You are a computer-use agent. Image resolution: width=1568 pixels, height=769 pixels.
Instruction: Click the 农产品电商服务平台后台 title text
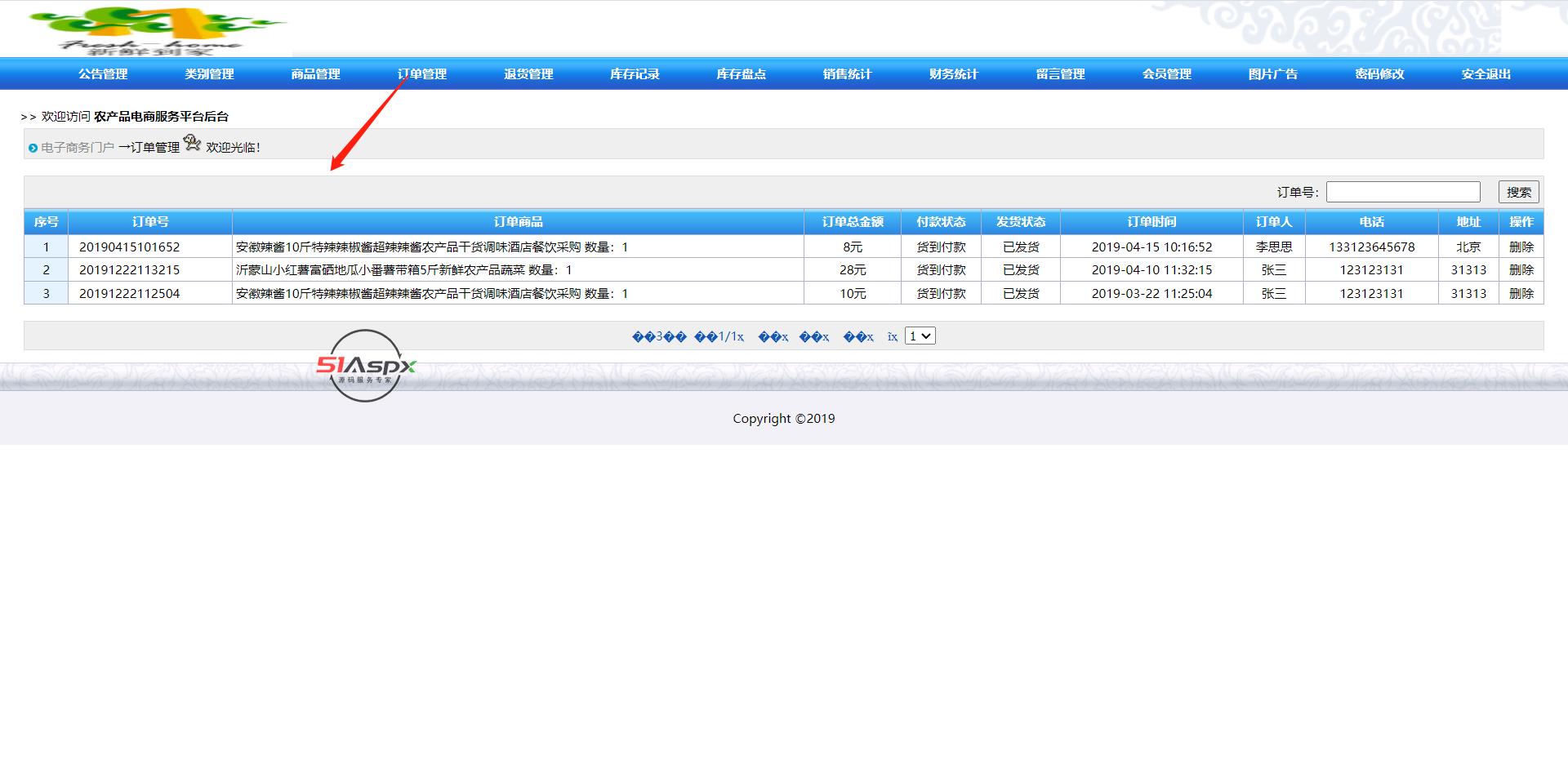coord(162,117)
